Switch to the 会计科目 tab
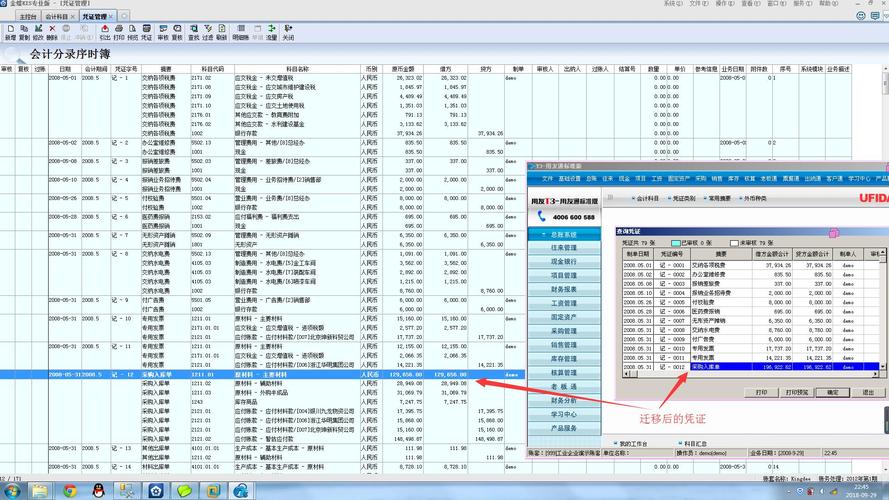This screenshot has width=889, height=500. pos(56,17)
